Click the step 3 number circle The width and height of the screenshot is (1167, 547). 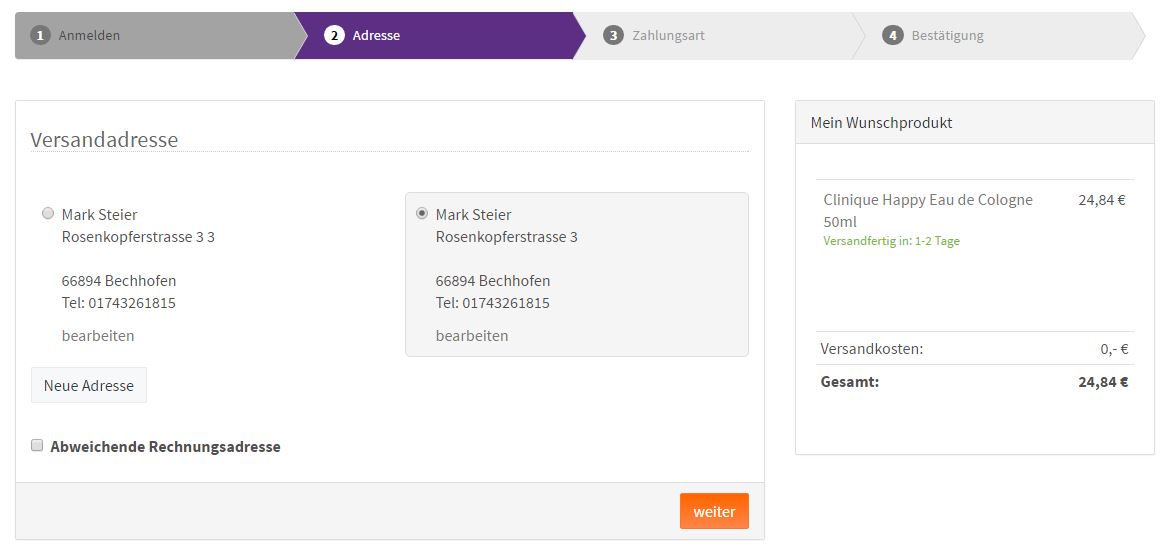click(613, 35)
